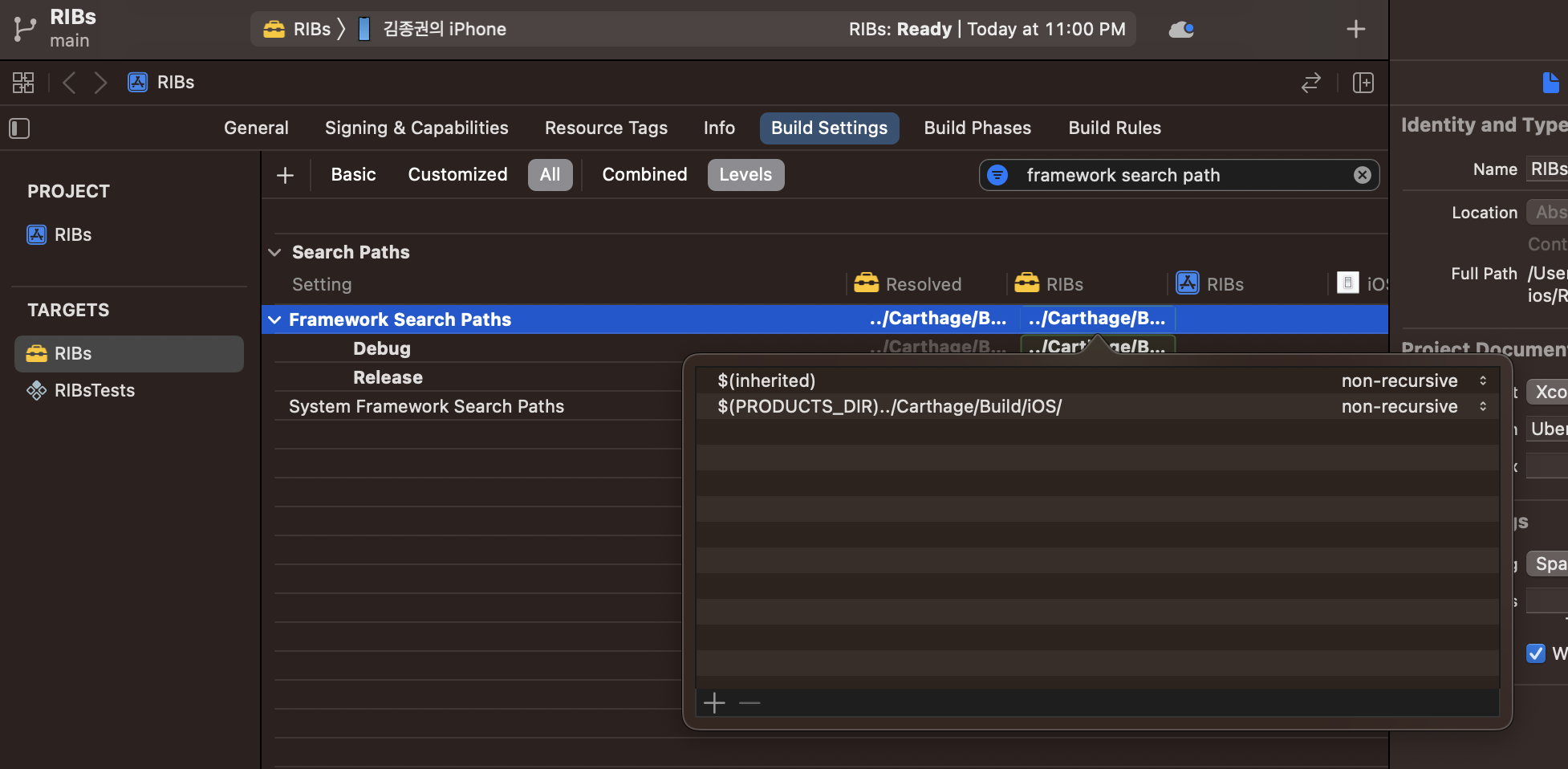This screenshot has height=769, width=1568.
Task: Click the Resolved column header
Action: click(x=908, y=285)
